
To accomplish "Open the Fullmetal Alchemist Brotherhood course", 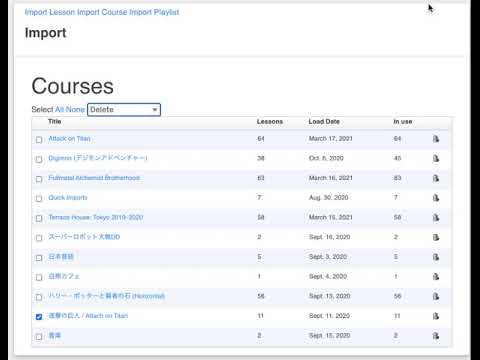I will (x=94, y=178).
